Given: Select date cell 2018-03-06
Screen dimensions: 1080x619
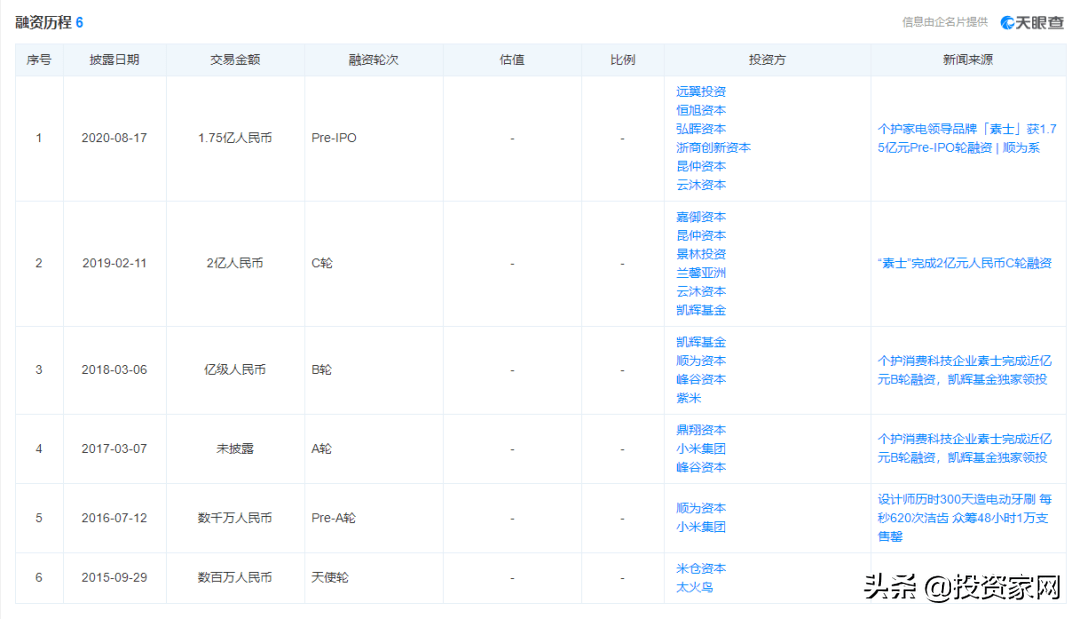Looking at the screenshot, I should point(114,370).
